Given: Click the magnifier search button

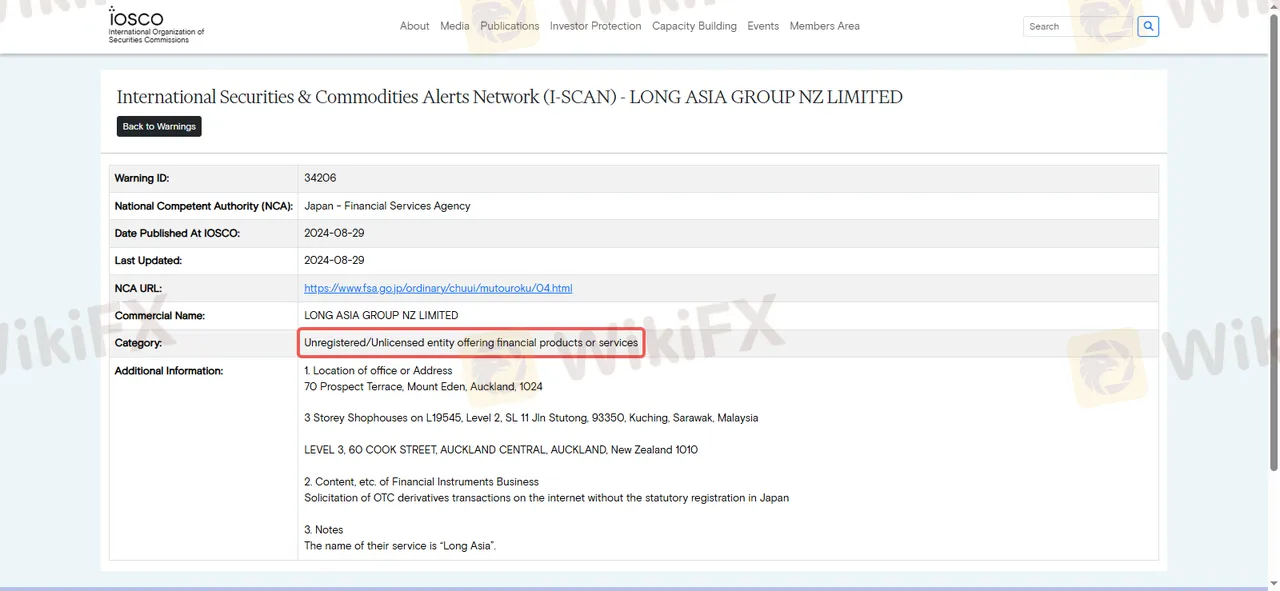Looking at the screenshot, I should [x=1148, y=26].
